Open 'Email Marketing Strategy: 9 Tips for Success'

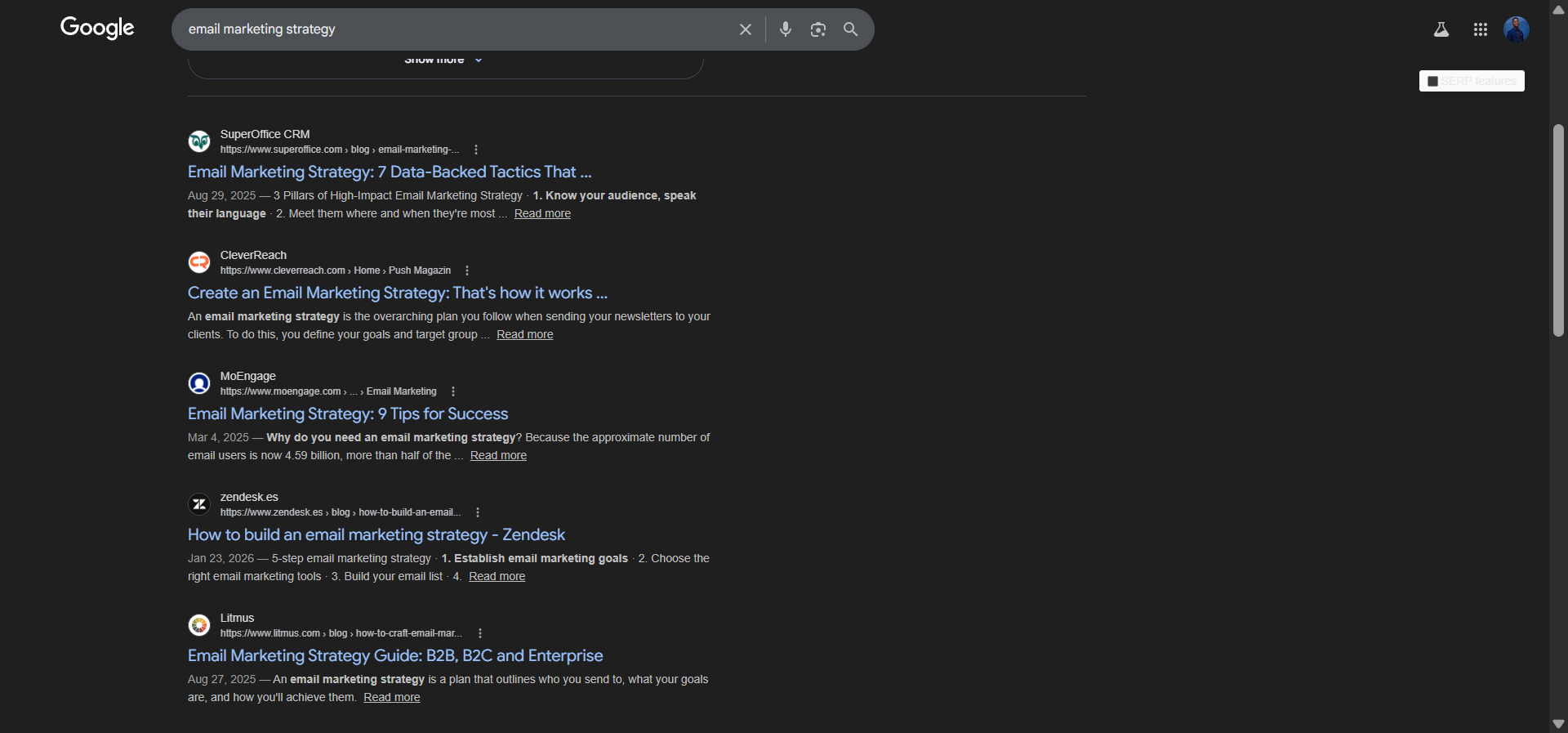348,413
